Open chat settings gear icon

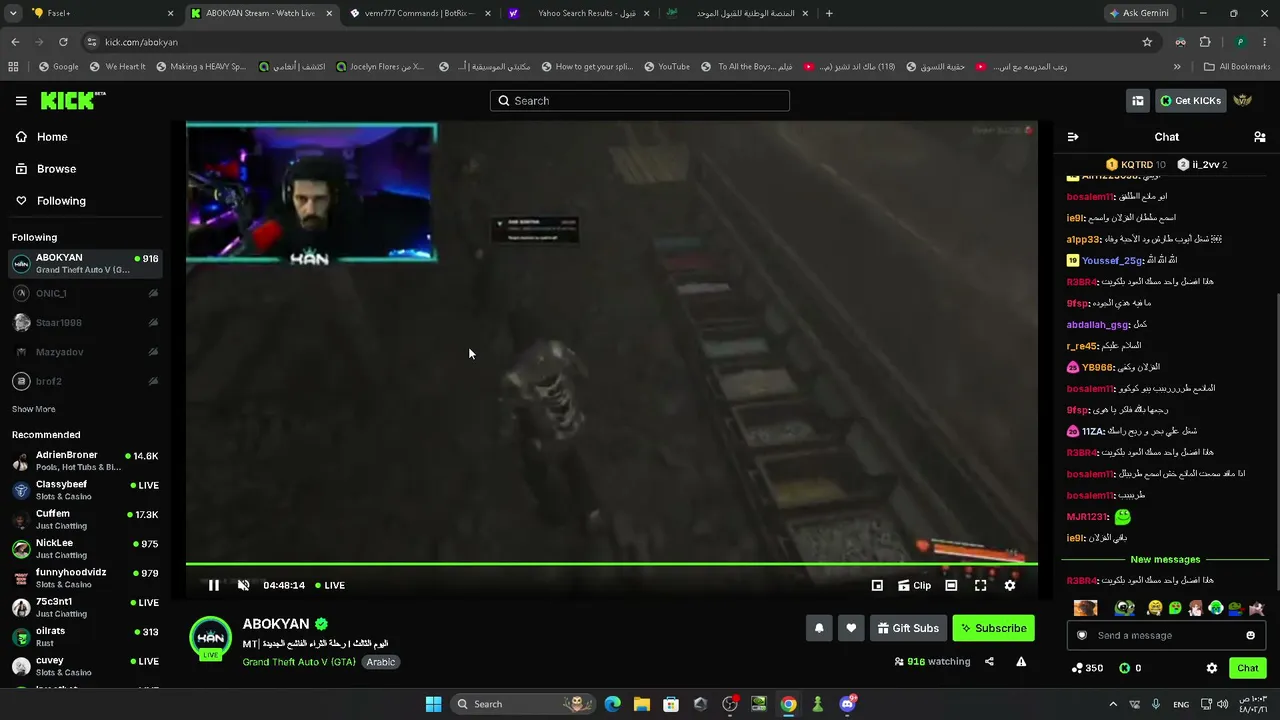coord(1212,668)
